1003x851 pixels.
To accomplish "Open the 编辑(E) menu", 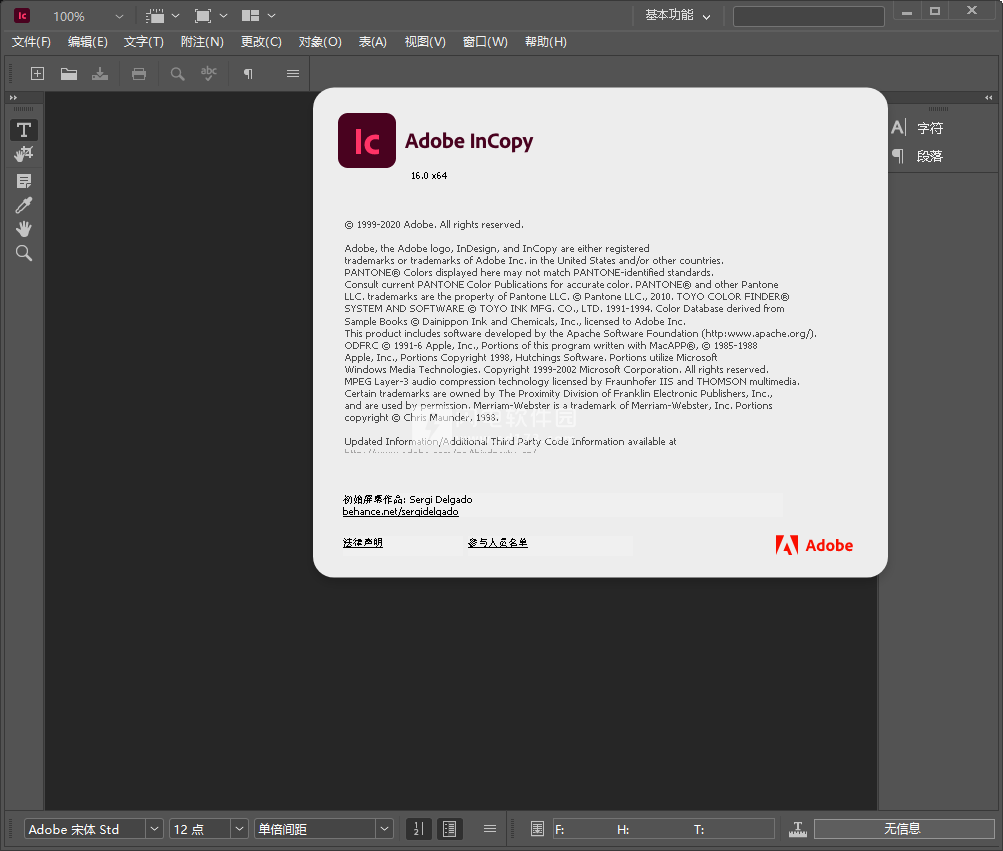I will [x=88, y=42].
